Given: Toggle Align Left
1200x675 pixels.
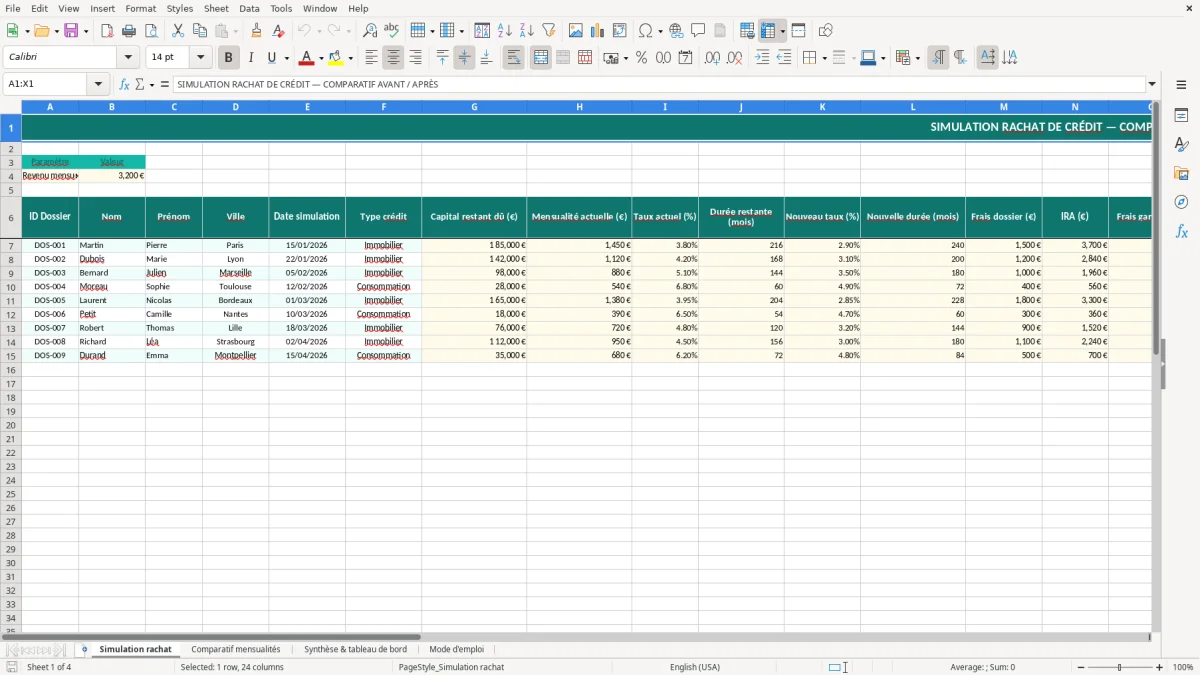Looking at the screenshot, I should [371, 58].
